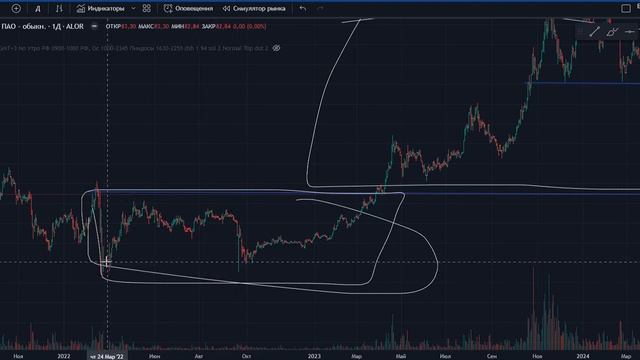Image resolution: width=640 pixels, height=360 pixels.
Task: Click the highlighted date label 24 Мар '22
Action: pyautogui.click(x=107, y=356)
